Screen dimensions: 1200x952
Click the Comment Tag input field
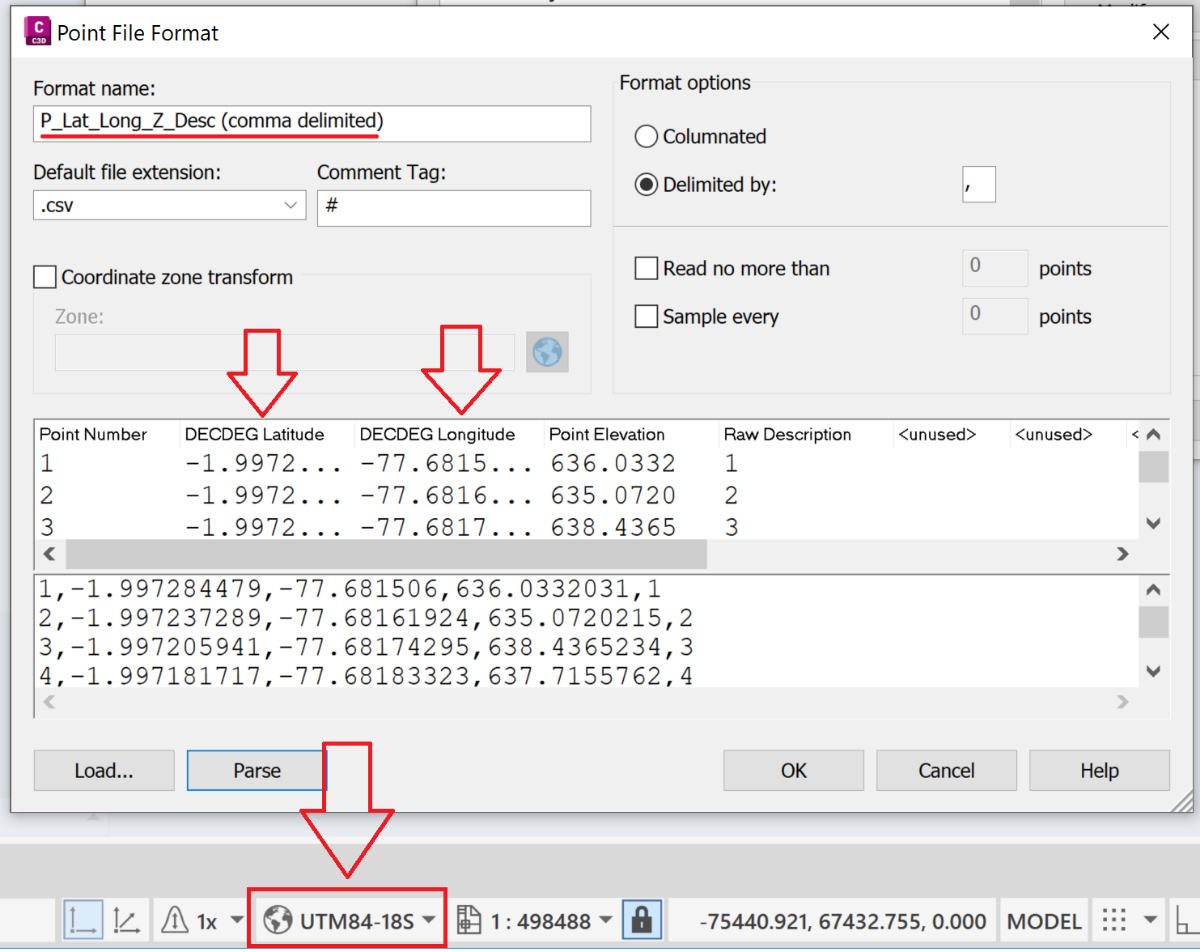click(454, 208)
